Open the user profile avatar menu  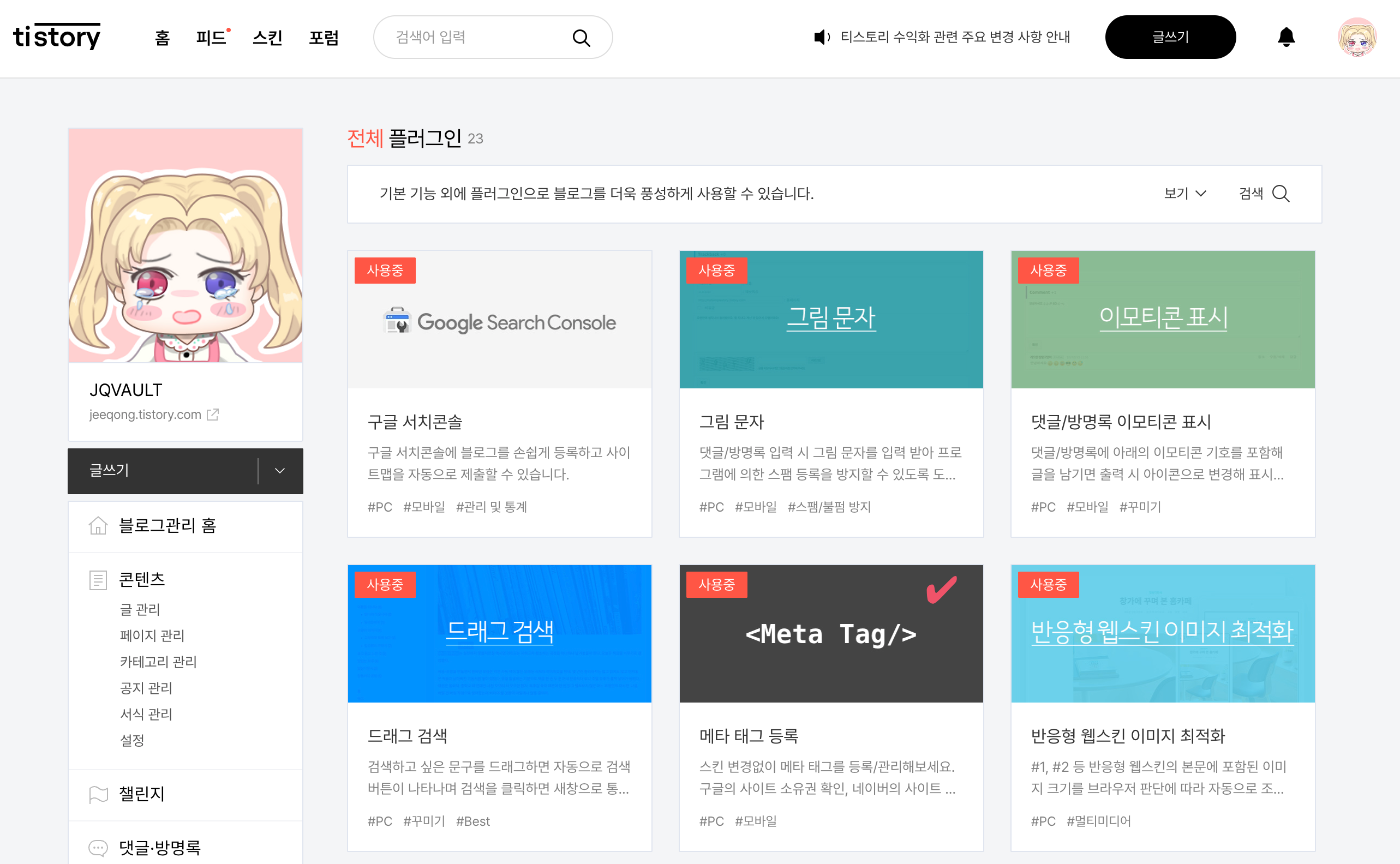tap(1356, 37)
